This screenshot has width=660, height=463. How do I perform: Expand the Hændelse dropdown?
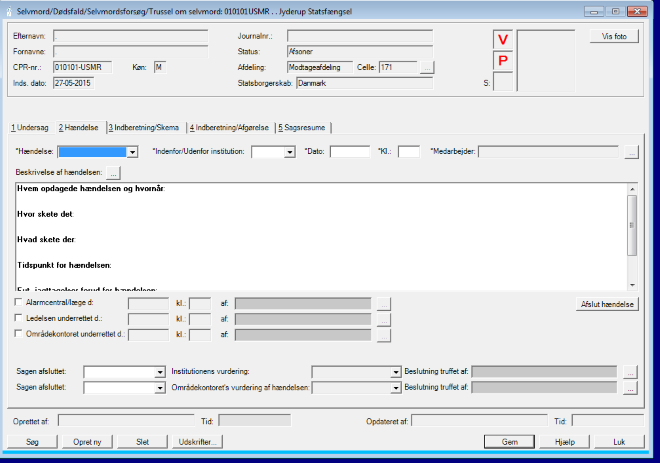click(x=132, y=152)
